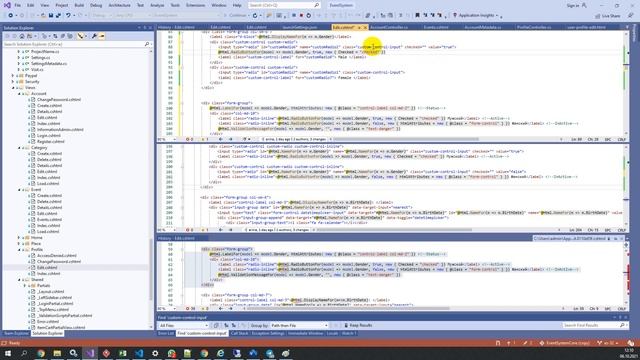Open ChangePassword.cshtml under Account
Screen dimensions: 640x360
pyautogui.click(x=59, y=100)
